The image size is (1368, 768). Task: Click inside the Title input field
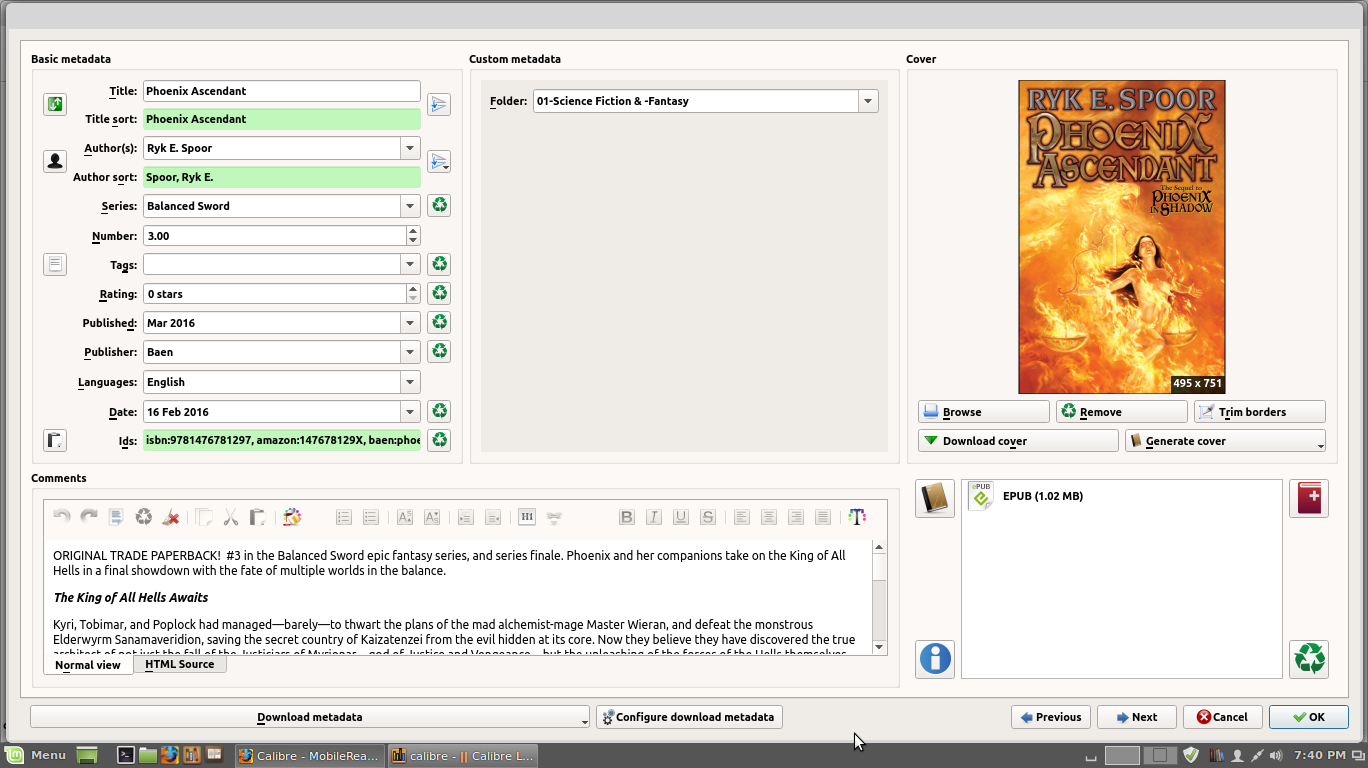[281, 91]
